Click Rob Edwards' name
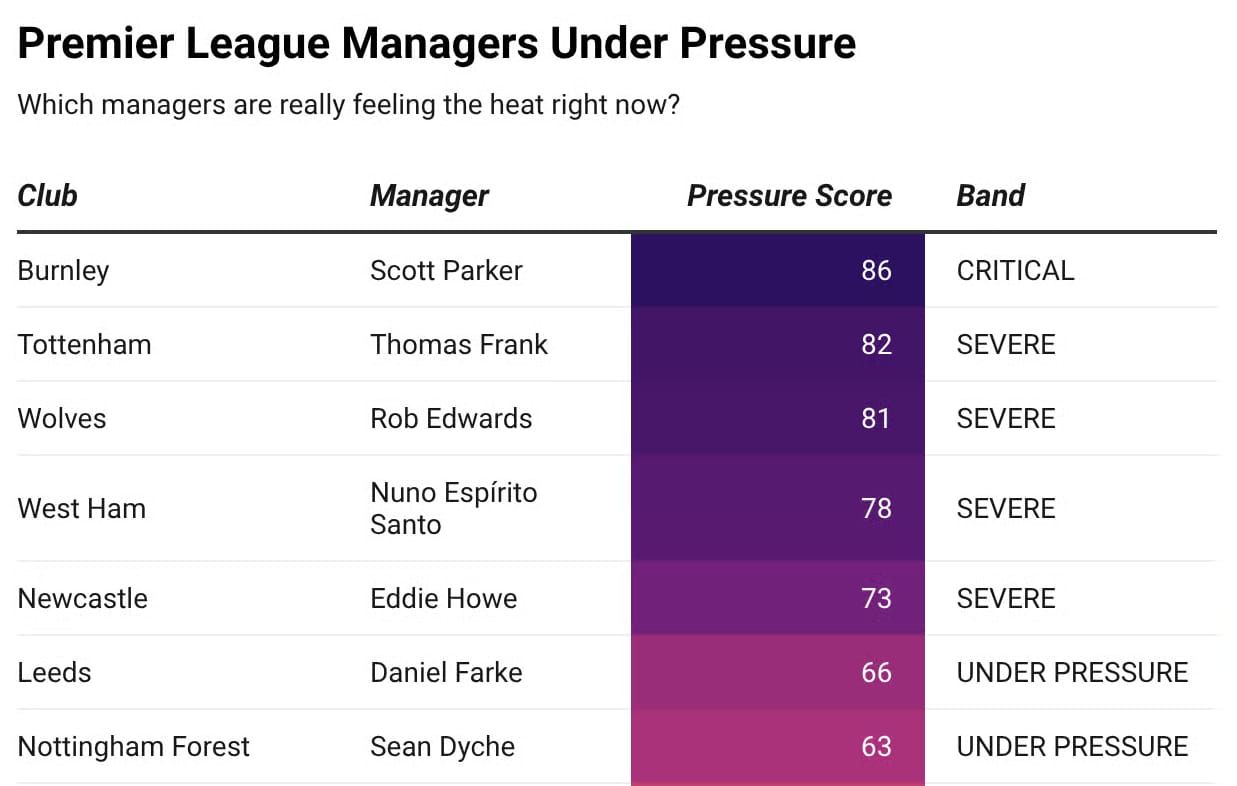This screenshot has width=1237, height=786. tap(451, 418)
